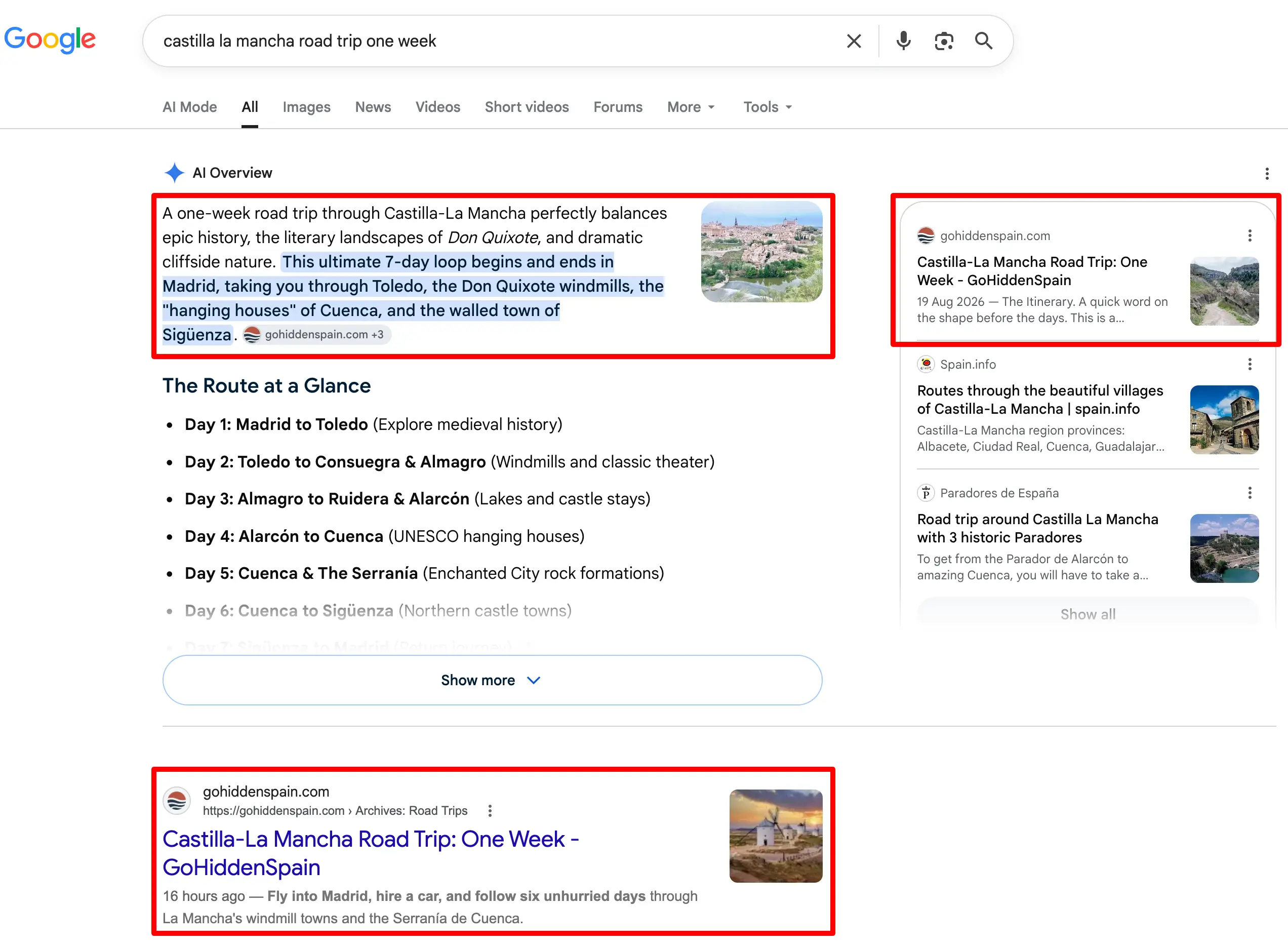Open Routes through the beautiful villages link

(1039, 400)
